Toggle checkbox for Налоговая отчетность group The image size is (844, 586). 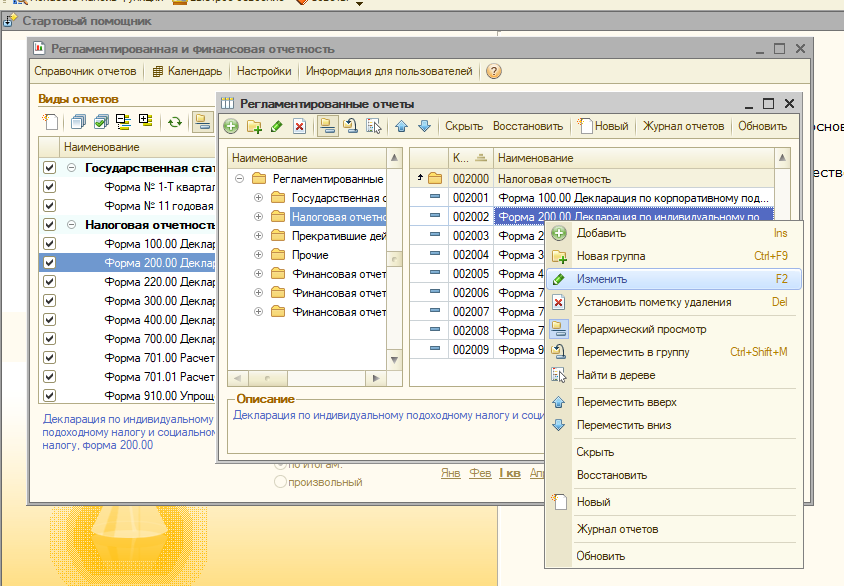point(50,224)
